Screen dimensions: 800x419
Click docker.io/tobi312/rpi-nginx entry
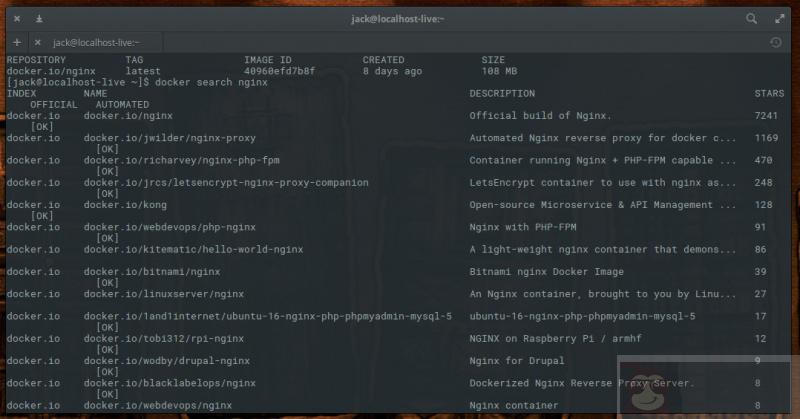click(x=164, y=339)
